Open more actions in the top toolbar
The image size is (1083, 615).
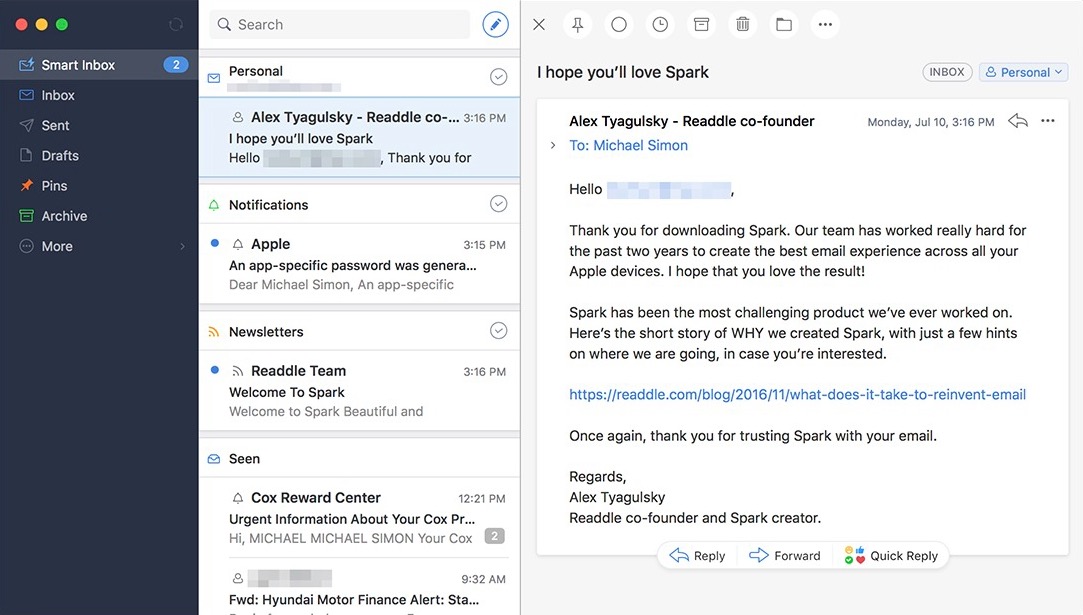825,25
